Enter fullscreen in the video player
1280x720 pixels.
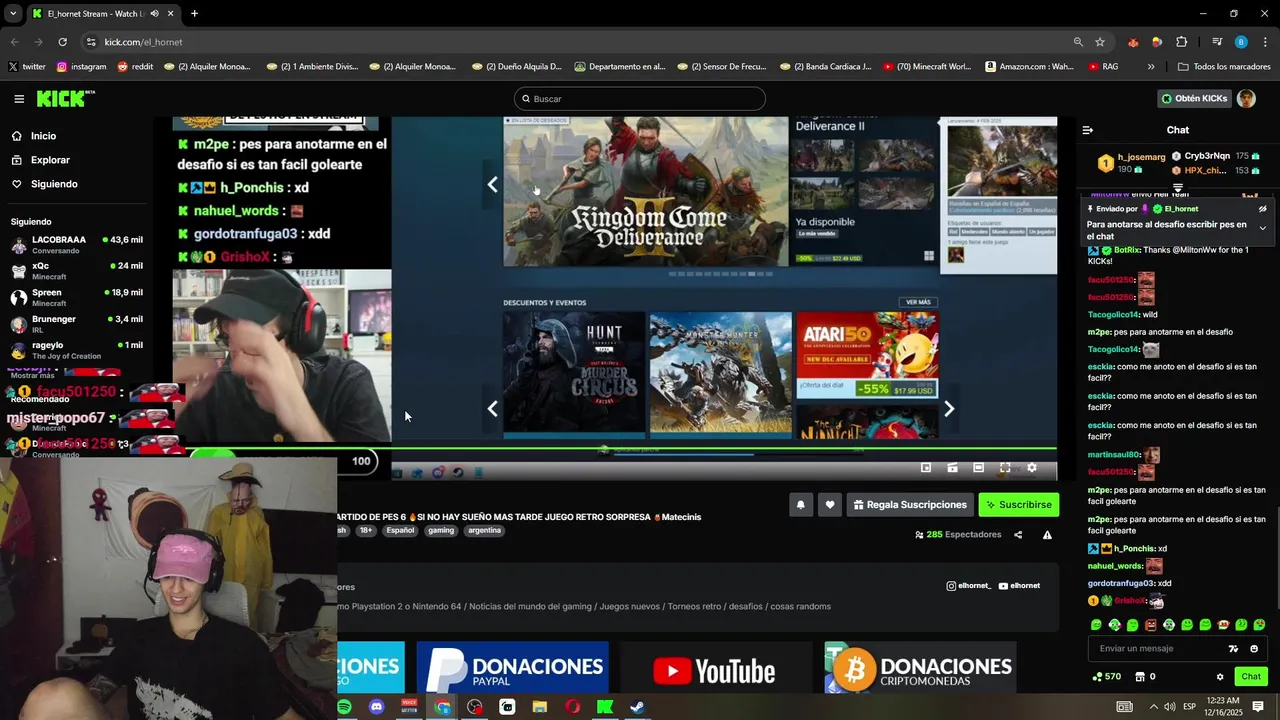pyautogui.click(x=1005, y=467)
